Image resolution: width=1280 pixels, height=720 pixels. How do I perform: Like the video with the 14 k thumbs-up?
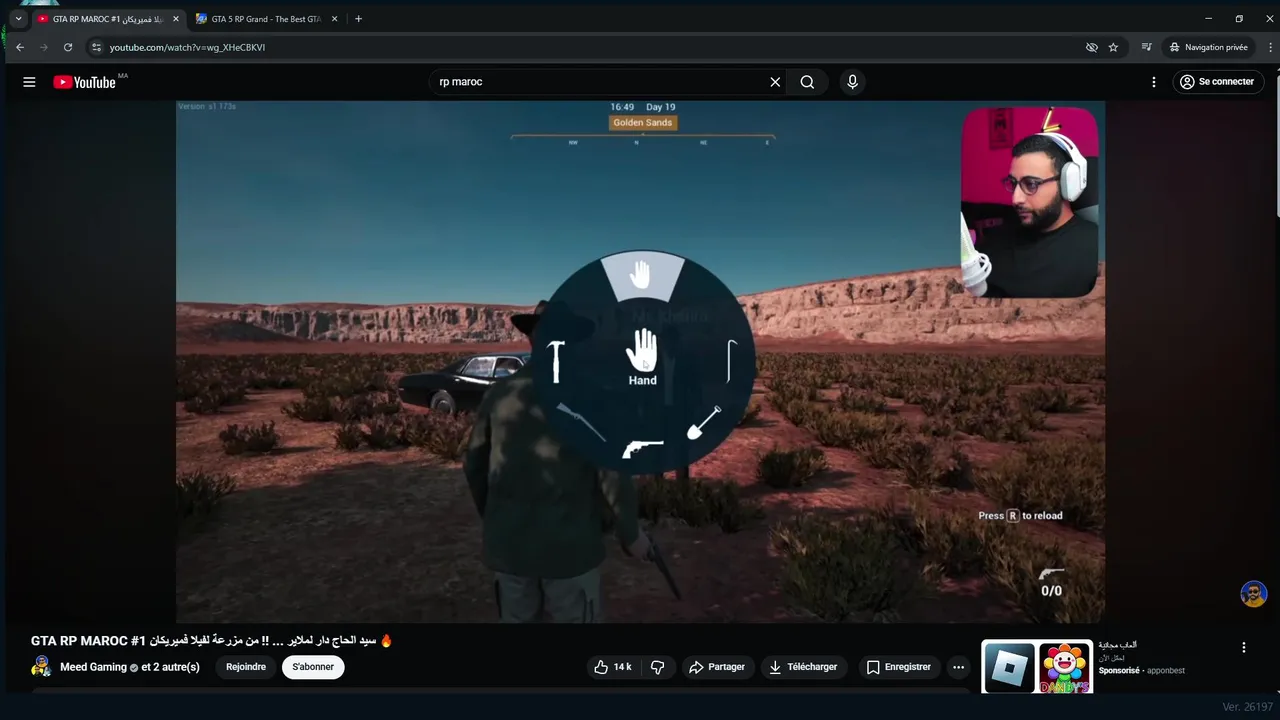point(613,667)
